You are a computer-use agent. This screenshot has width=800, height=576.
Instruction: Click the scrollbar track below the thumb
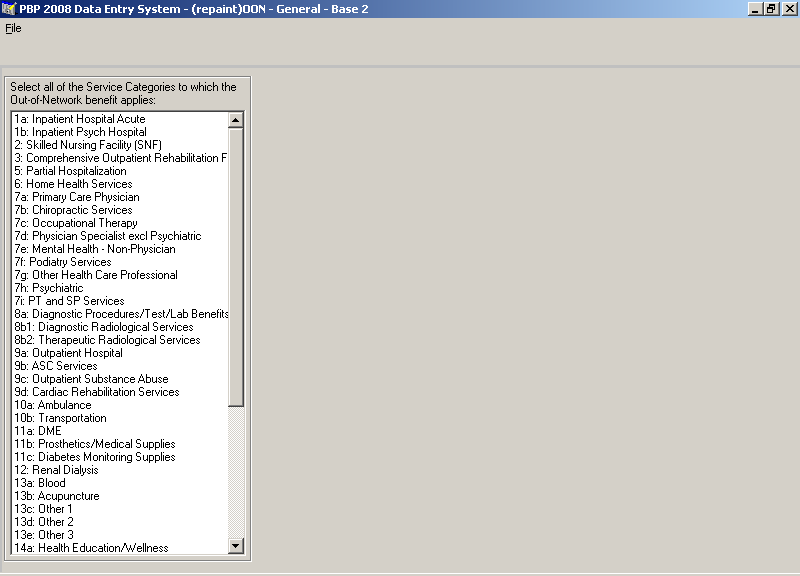pyautogui.click(x=236, y=472)
